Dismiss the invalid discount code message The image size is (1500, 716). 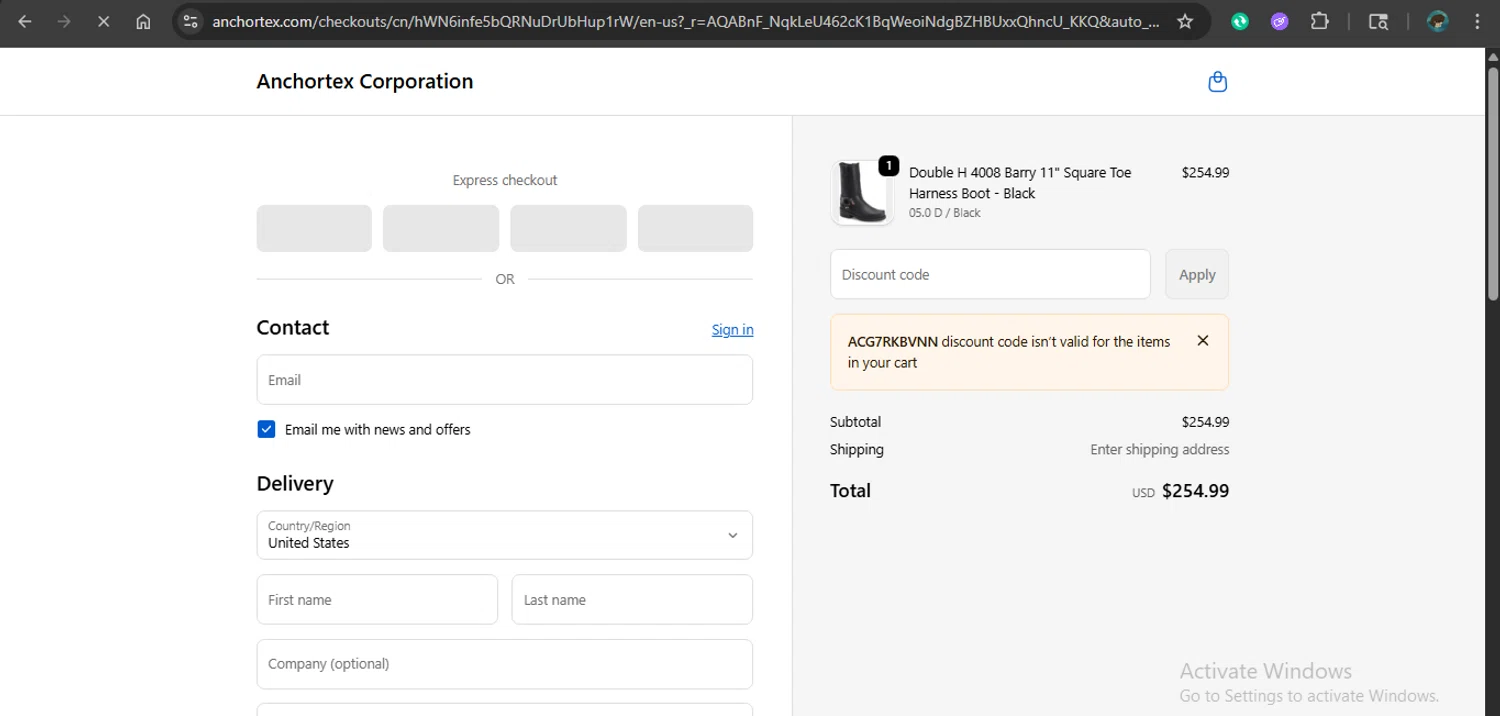(x=1203, y=341)
